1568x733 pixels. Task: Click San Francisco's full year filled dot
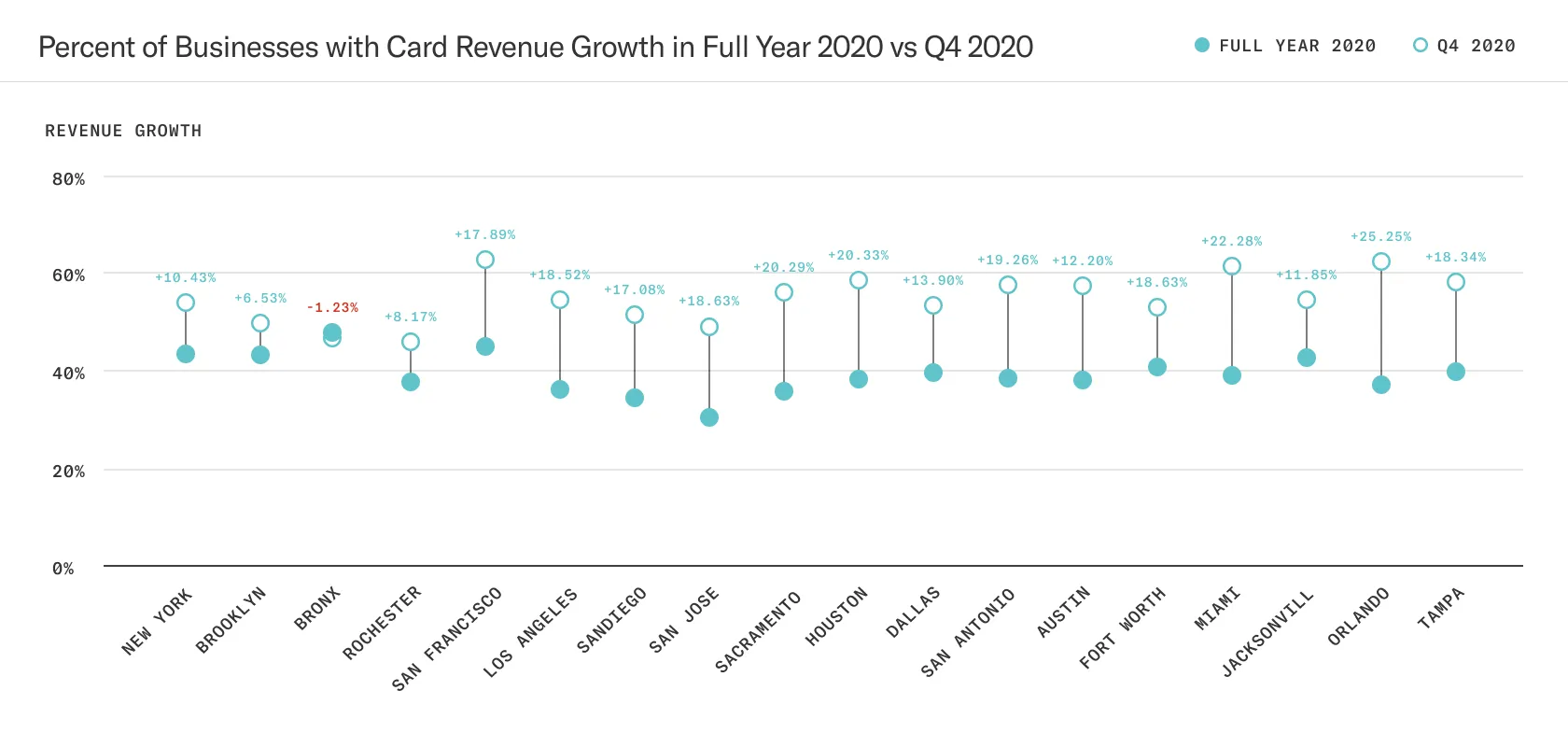[485, 346]
